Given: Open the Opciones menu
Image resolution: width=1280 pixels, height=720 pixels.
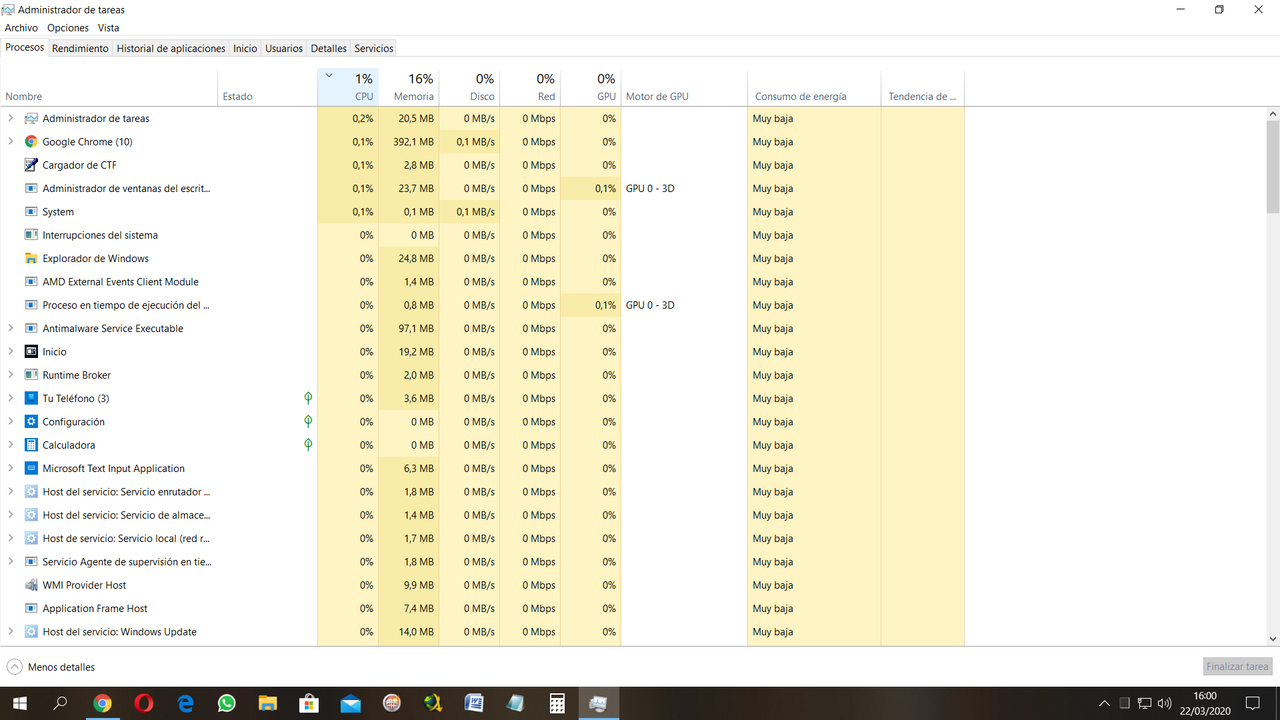Looking at the screenshot, I should 68,28.
